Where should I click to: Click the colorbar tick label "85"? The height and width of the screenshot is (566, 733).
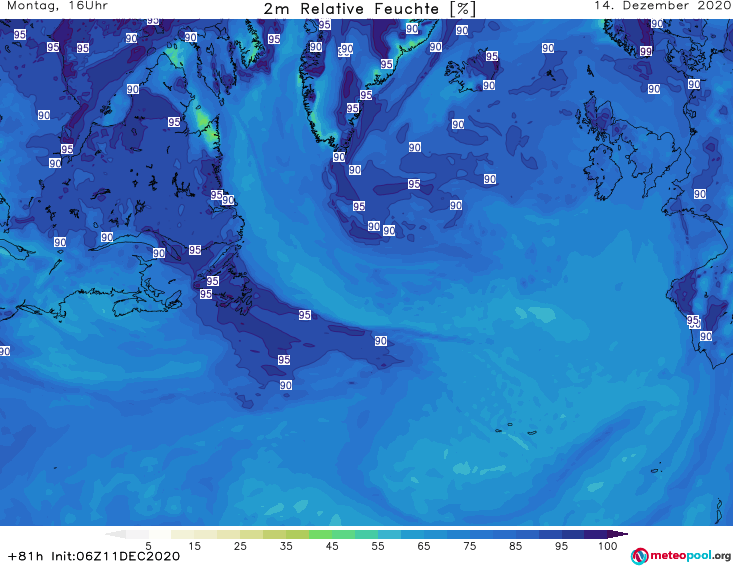(516, 546)
